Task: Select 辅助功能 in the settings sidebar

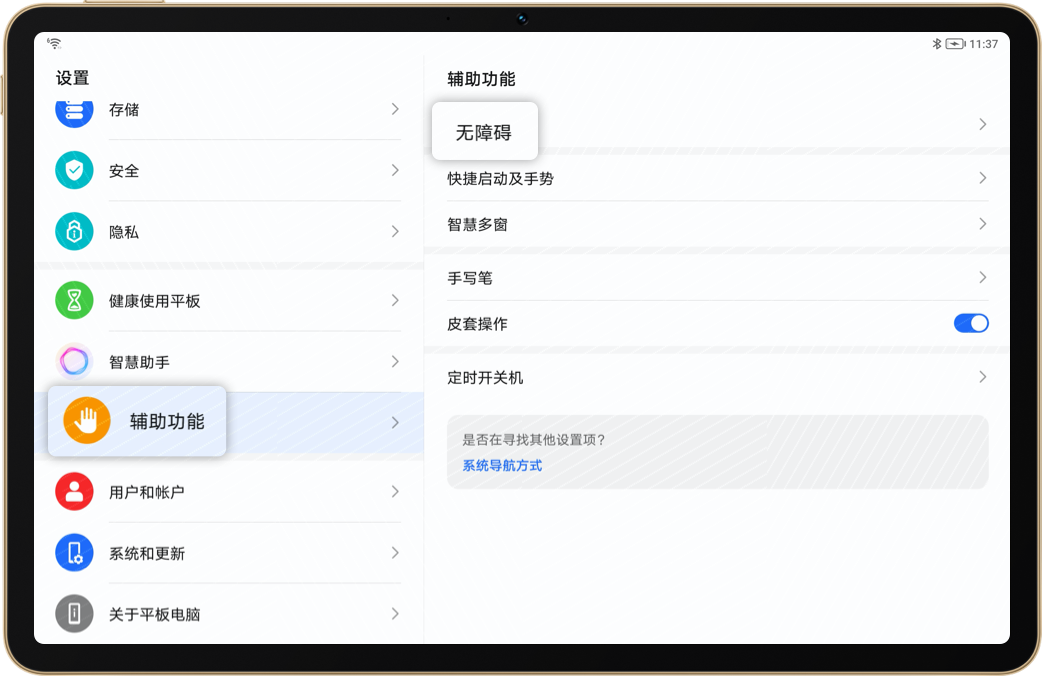Action: (x=229, y=423)
